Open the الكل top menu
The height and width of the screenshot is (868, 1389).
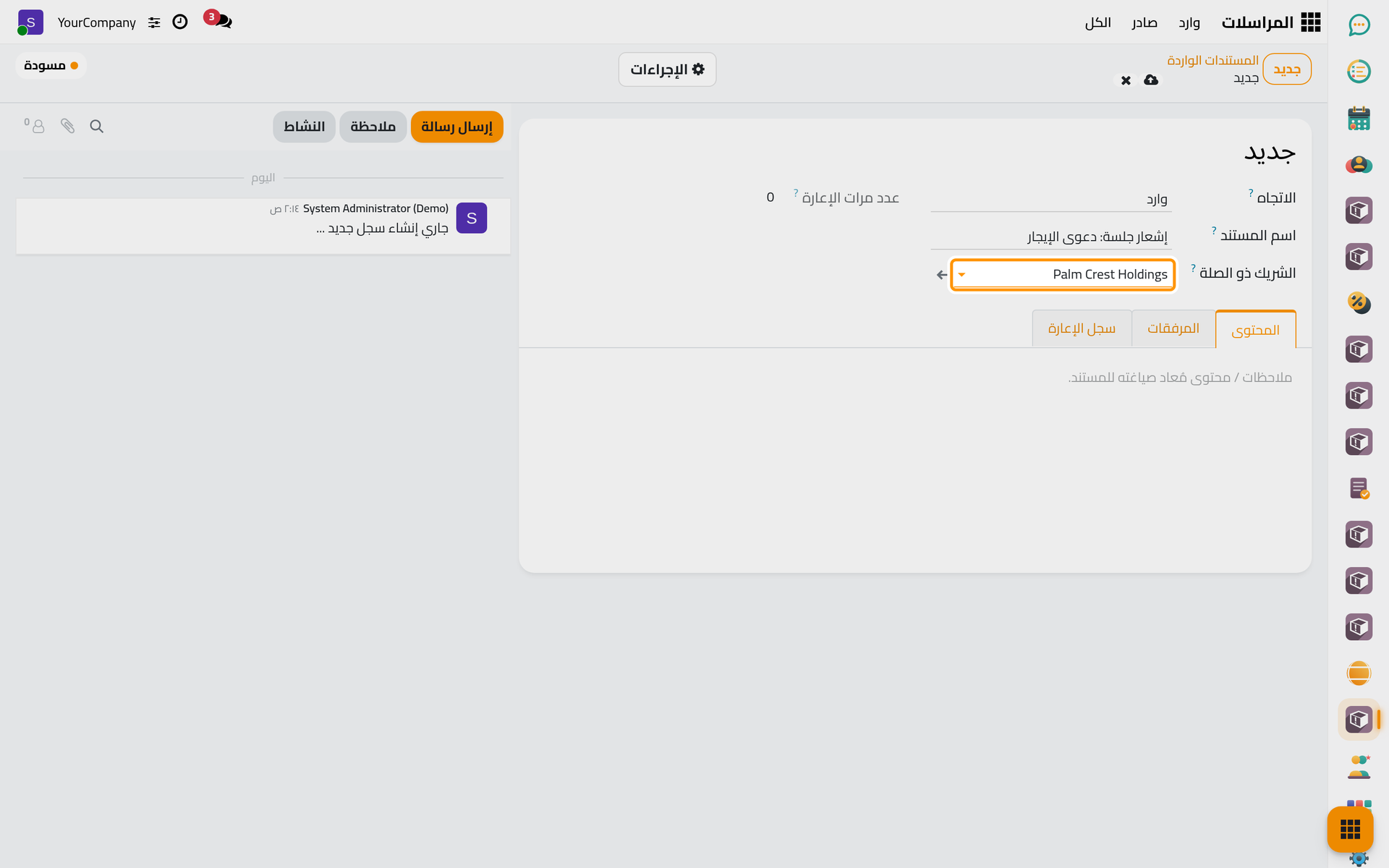click(1097, 22)
